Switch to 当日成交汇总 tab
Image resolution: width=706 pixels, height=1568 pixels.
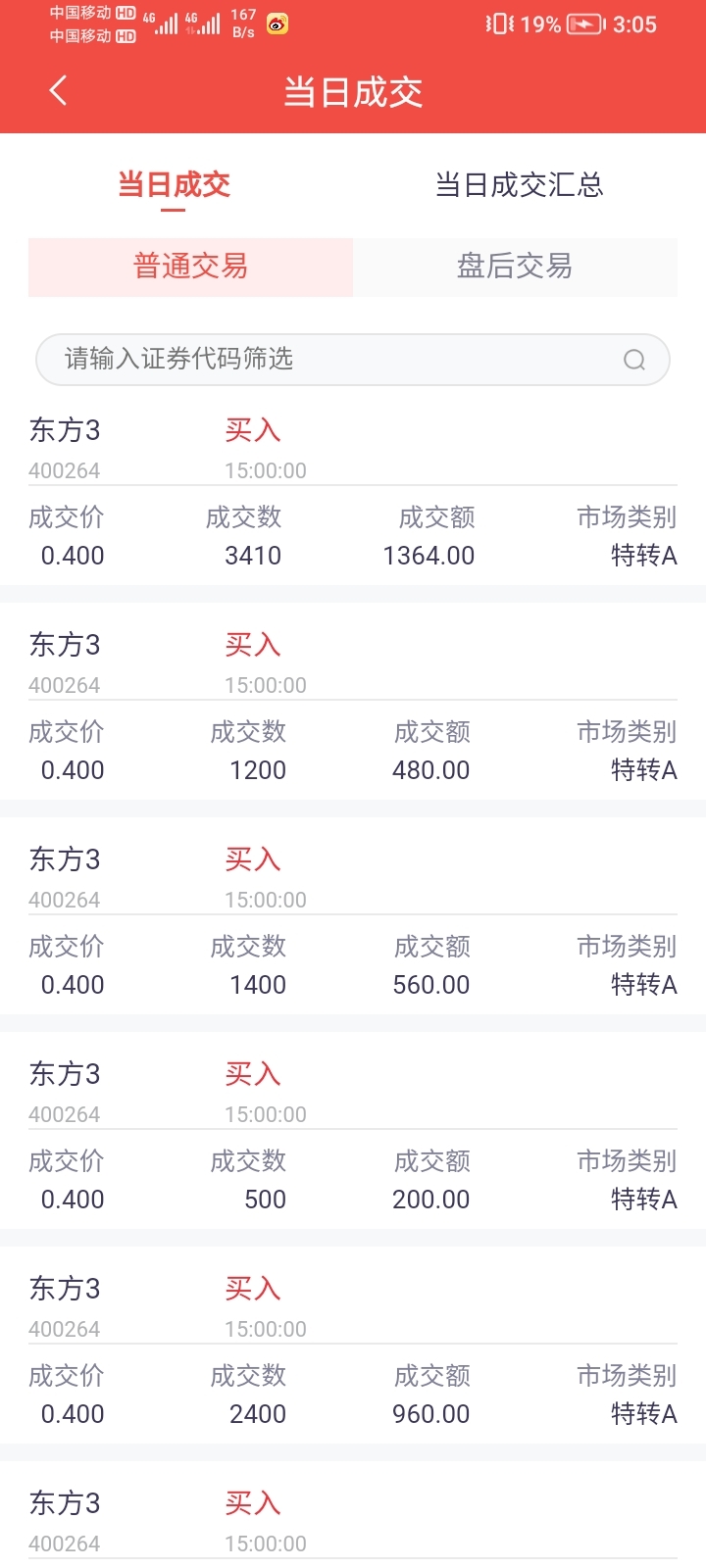coord(519,184)
